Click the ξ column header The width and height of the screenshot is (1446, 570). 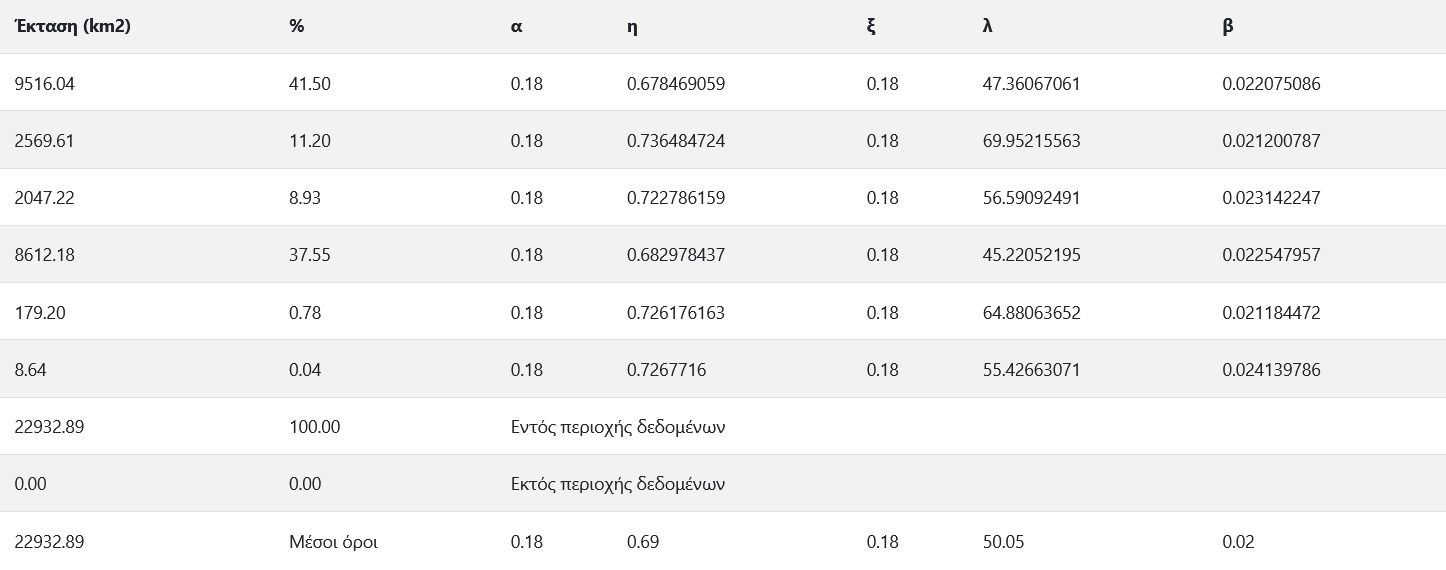[x=871, y=26]
